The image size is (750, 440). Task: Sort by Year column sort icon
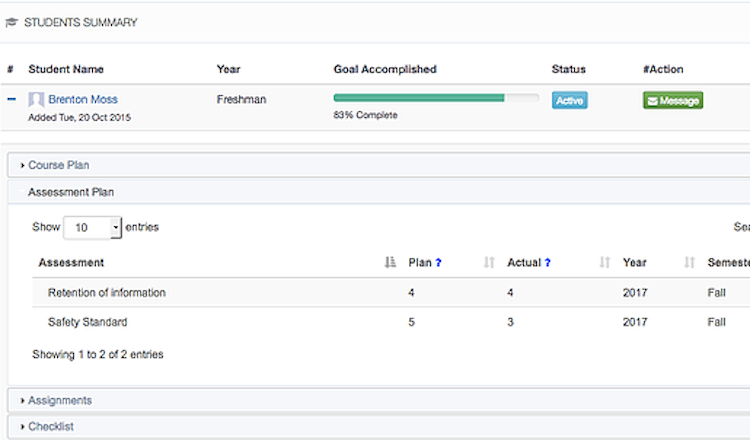click(689, 263)
